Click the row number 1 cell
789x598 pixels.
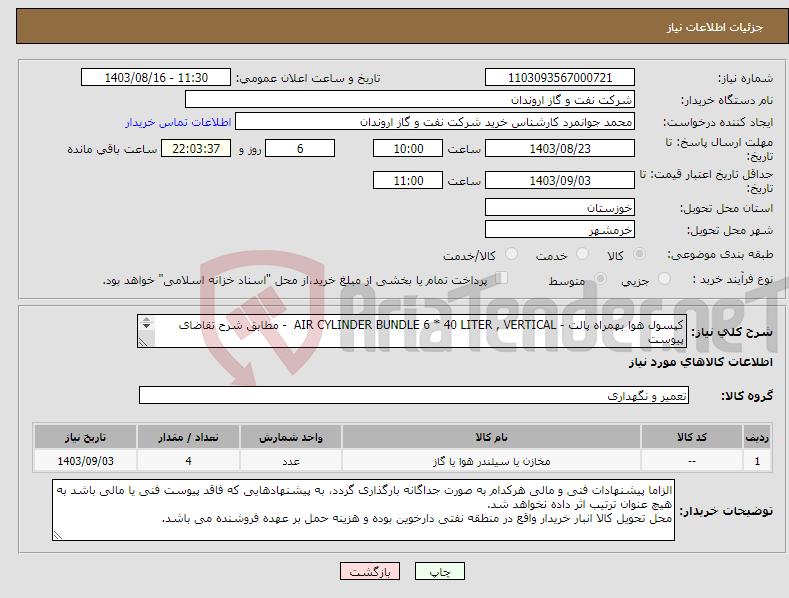[x=757, y=461]
